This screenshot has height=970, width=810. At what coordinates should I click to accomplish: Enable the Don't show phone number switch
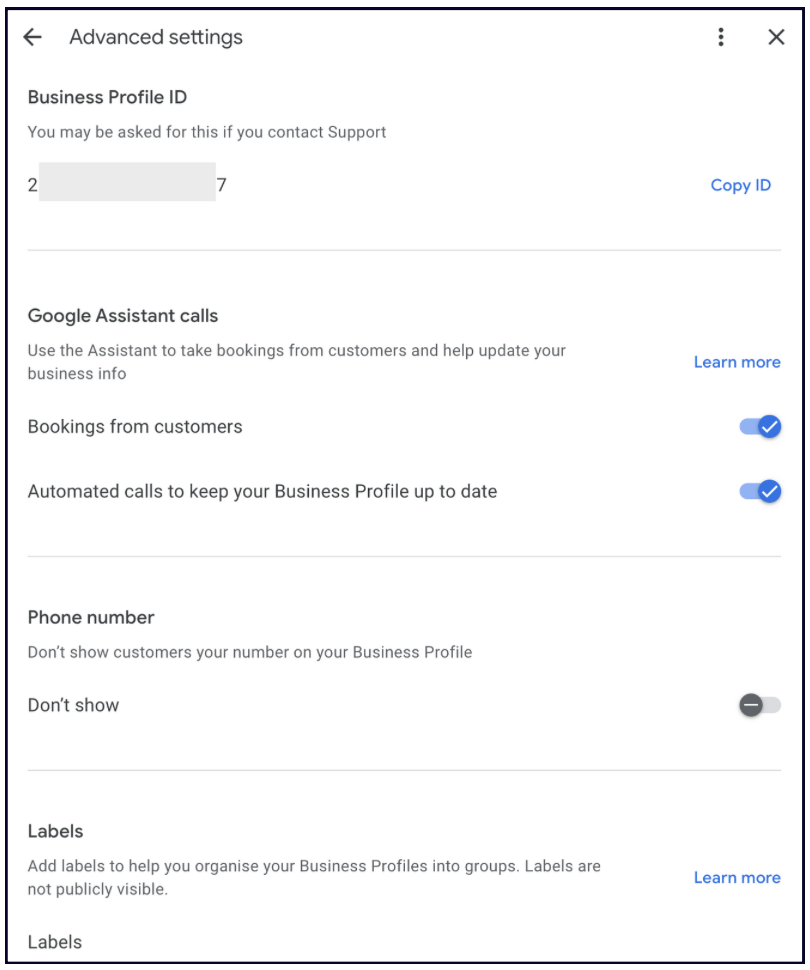[x=760, y=705]
